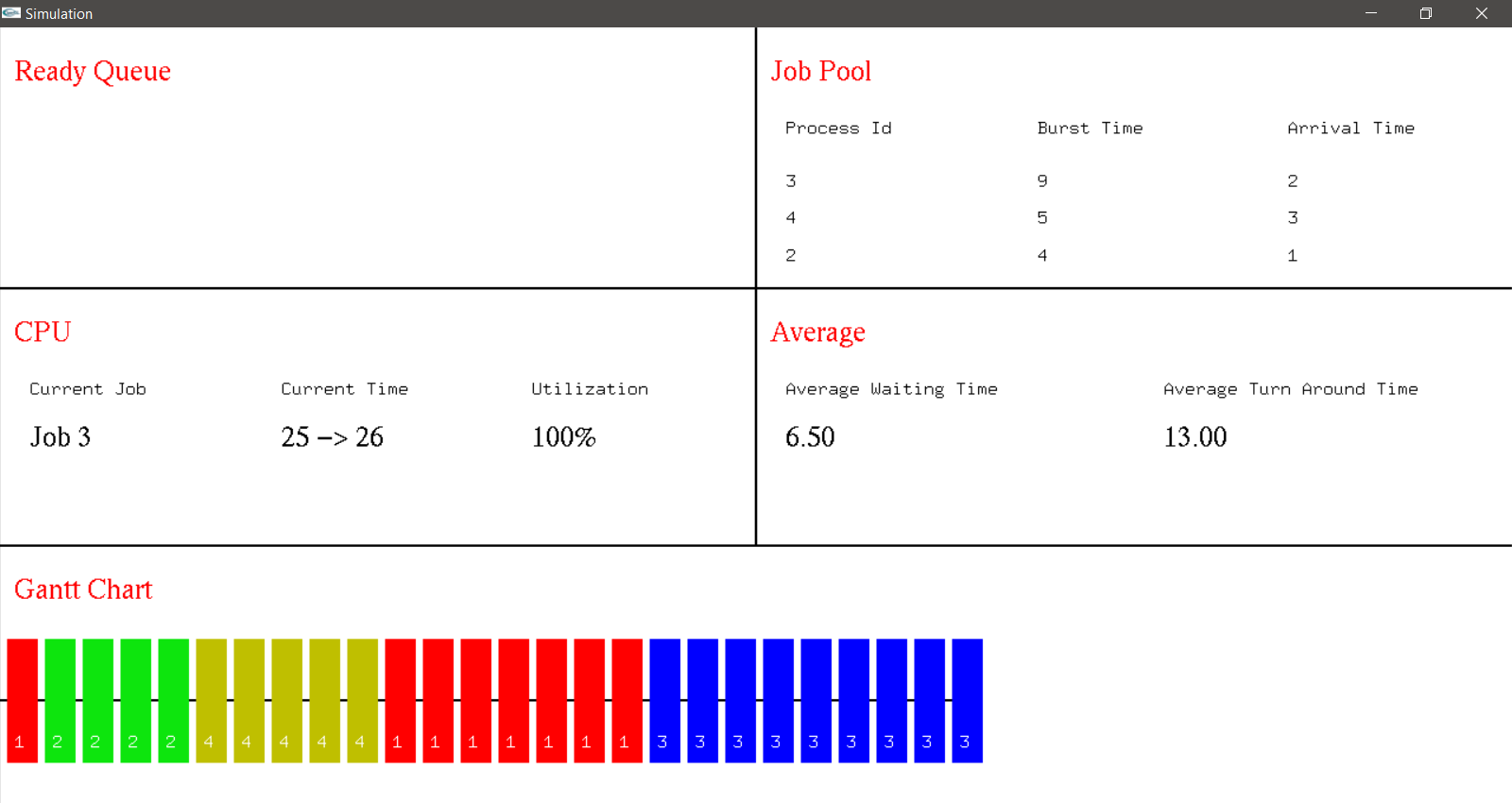Click burst time value 9

click(x=1042, y=180)
